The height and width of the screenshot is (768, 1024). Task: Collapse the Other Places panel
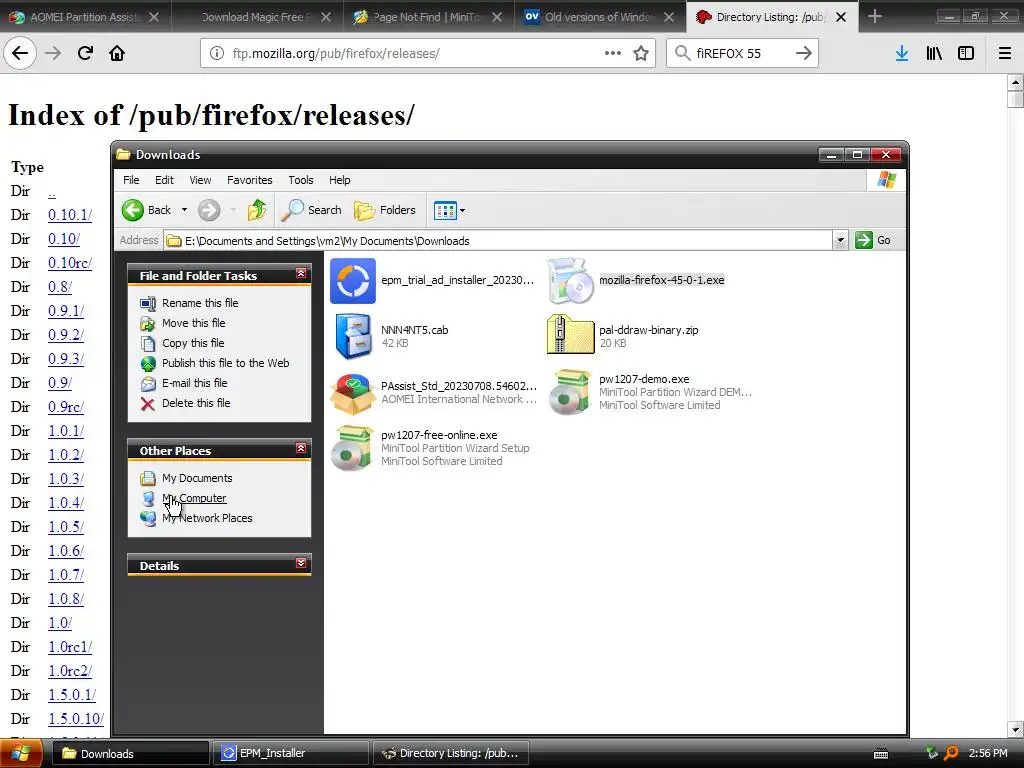click(x=301, y=448)
